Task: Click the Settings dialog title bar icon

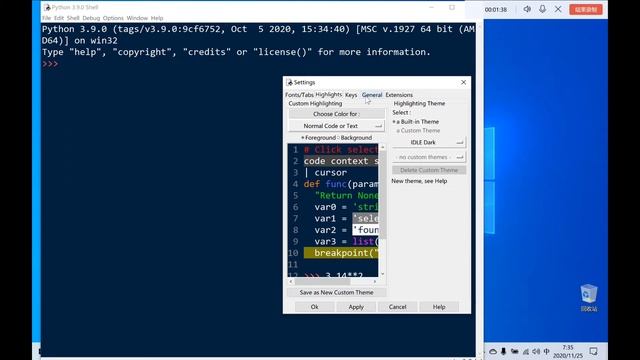Action: pyautogui.click(x=289, y=82)
